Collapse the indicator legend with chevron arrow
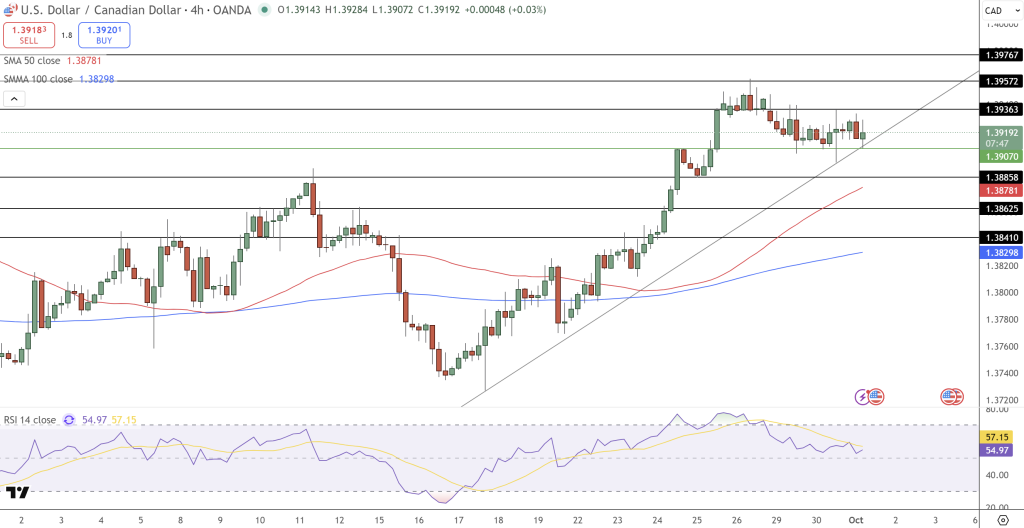Image resolution: width=1024 pixels, height=528 pixels. (x=14, y=99)
